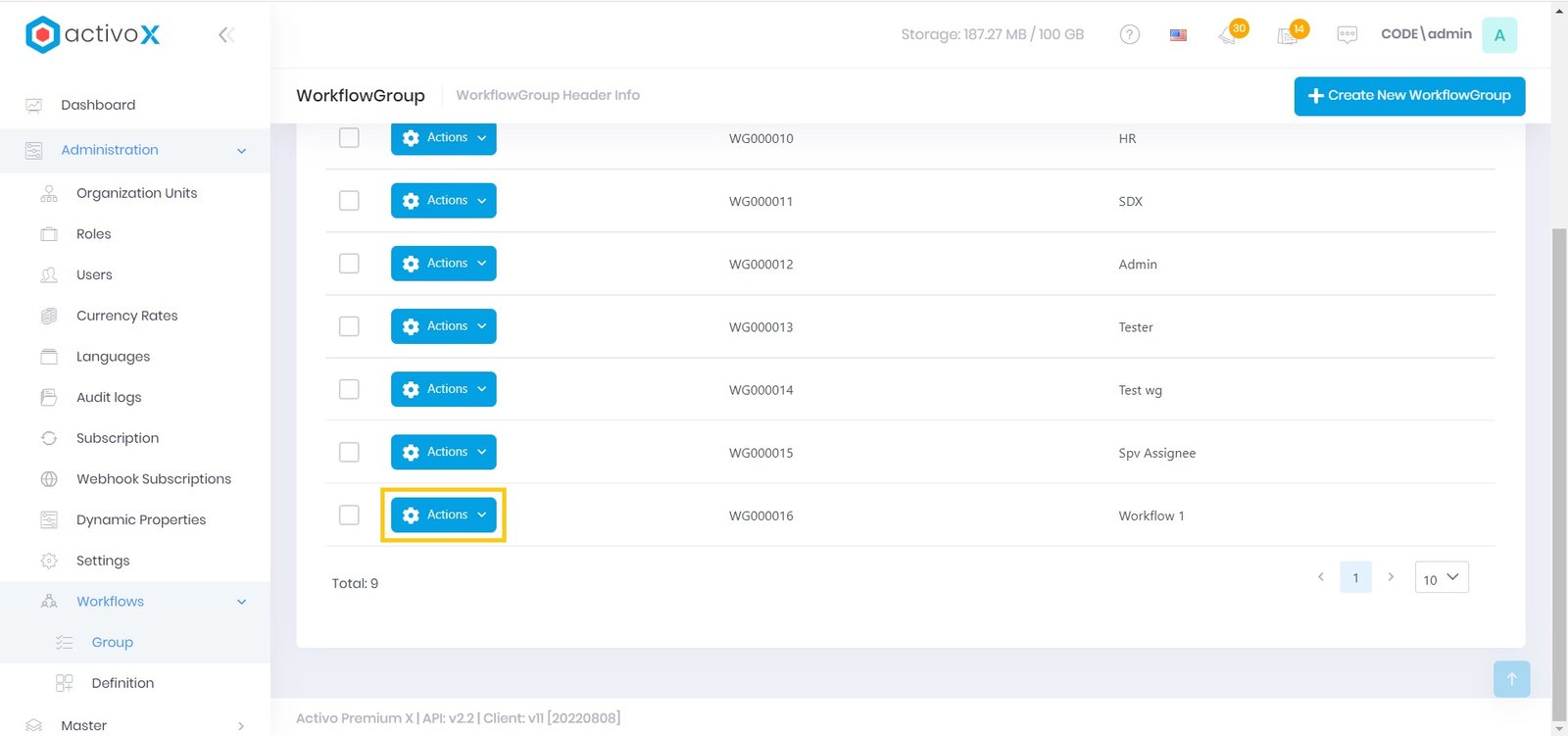Viewport: 1568px width, 736px height.
Task: Go to pagination page 1
Action: (1355, 577)
